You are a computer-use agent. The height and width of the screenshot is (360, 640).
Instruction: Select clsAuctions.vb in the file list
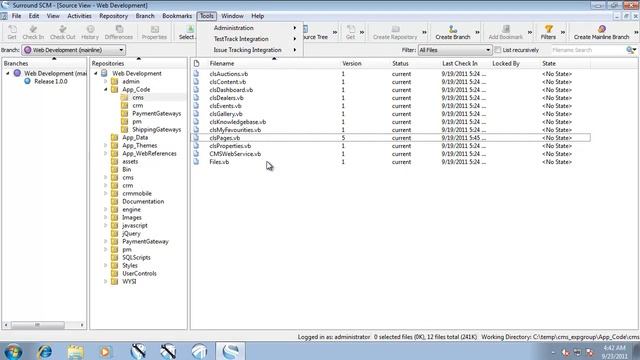tap(229, 74)
